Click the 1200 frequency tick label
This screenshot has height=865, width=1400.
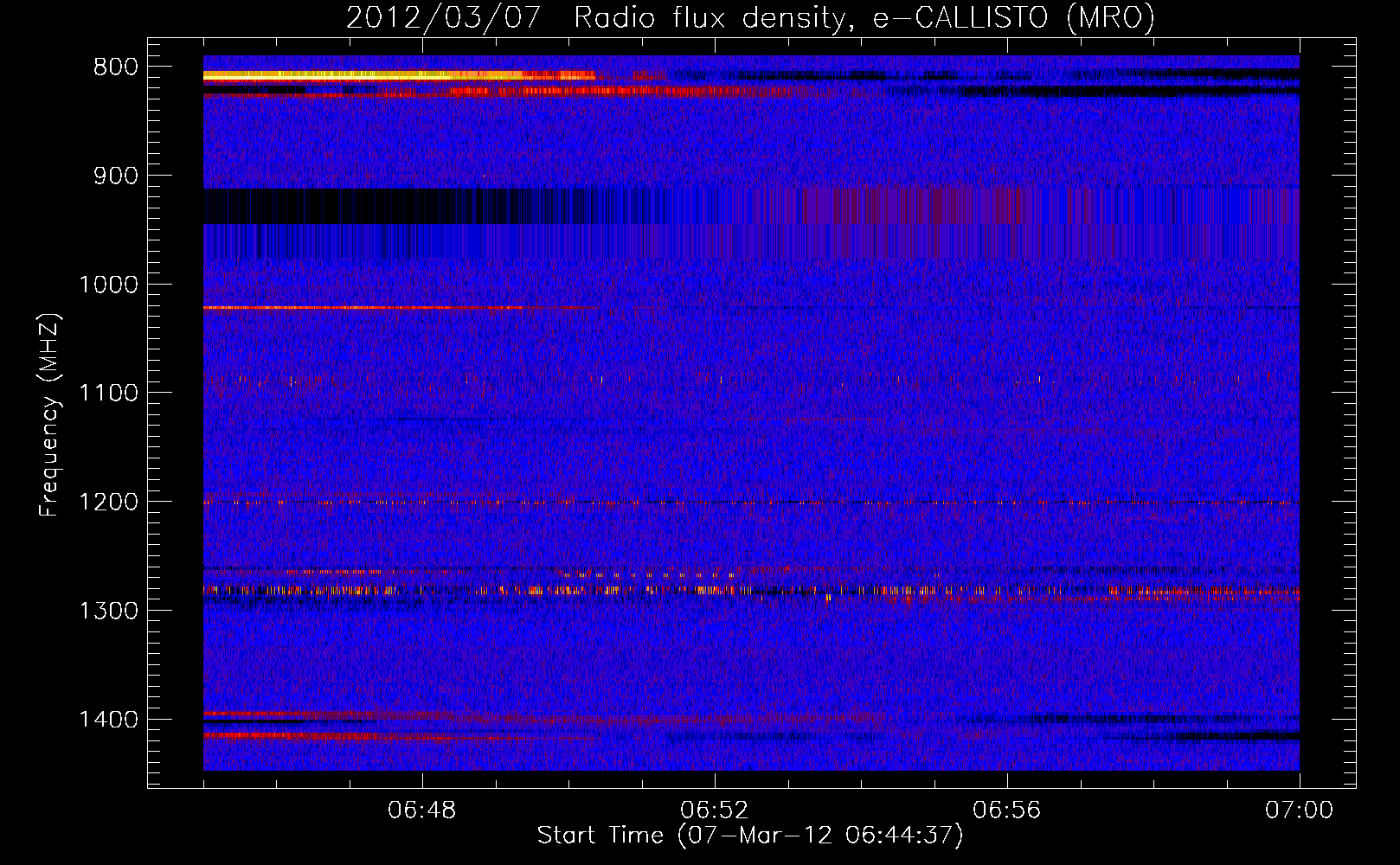pyautogui.click(x=108, y=503)
